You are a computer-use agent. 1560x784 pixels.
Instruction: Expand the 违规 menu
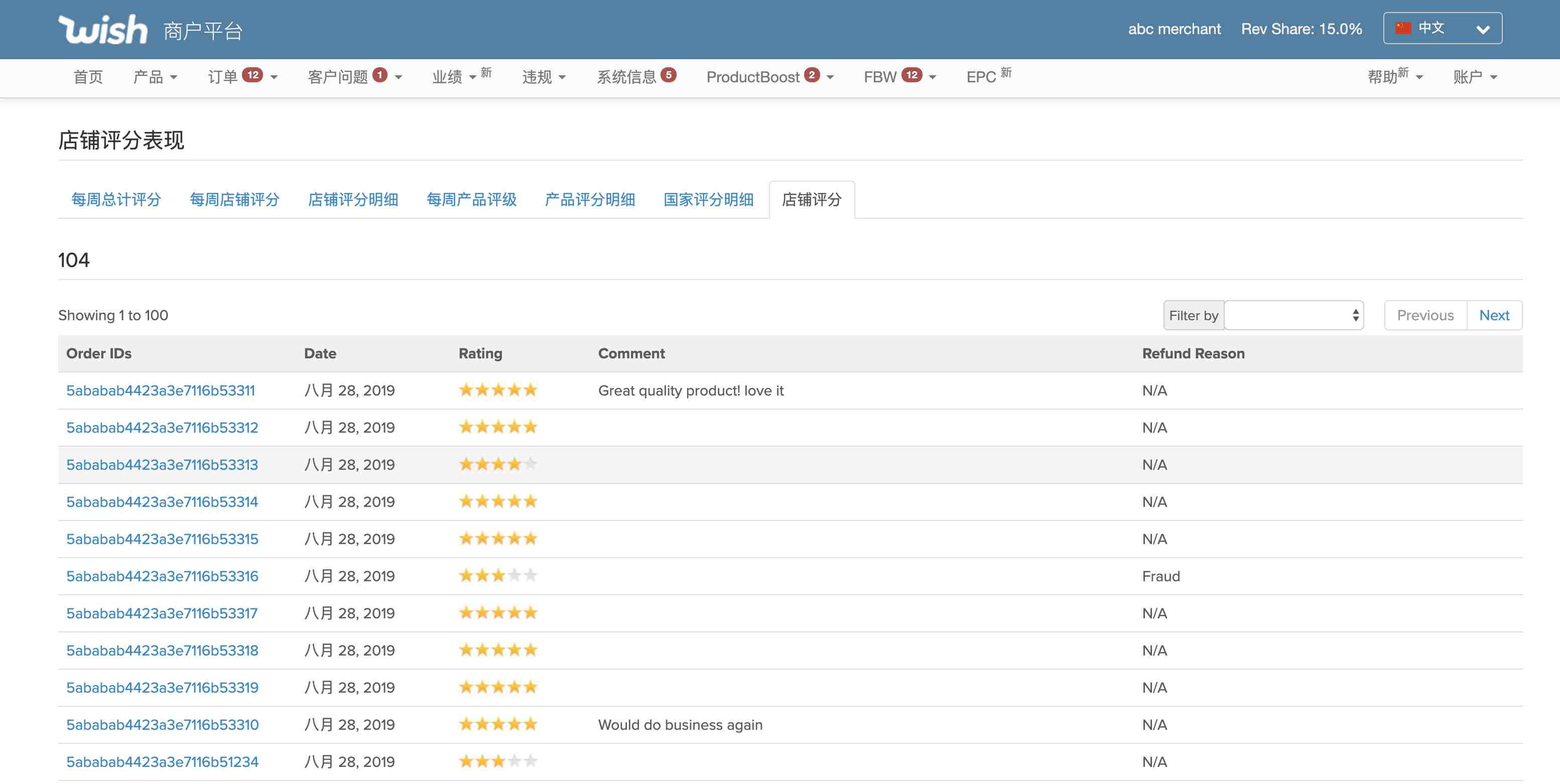pos(544,77)
